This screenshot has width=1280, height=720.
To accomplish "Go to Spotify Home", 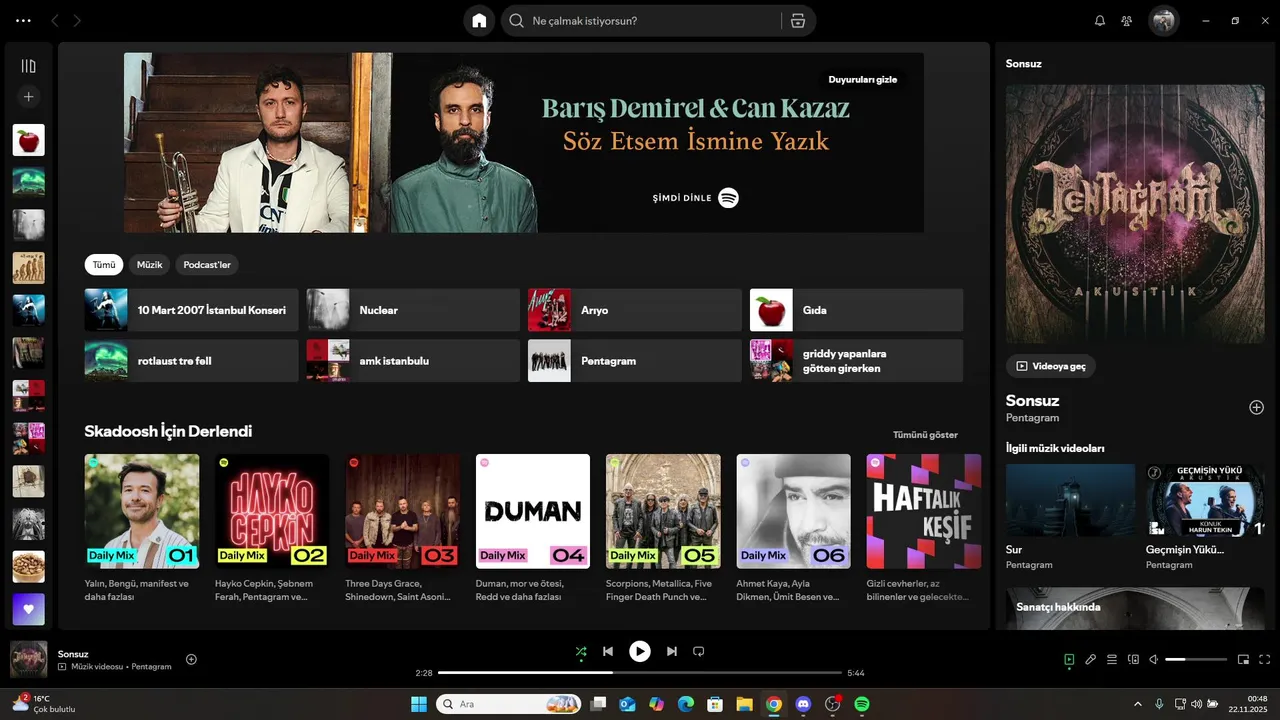I will point(479,20).
